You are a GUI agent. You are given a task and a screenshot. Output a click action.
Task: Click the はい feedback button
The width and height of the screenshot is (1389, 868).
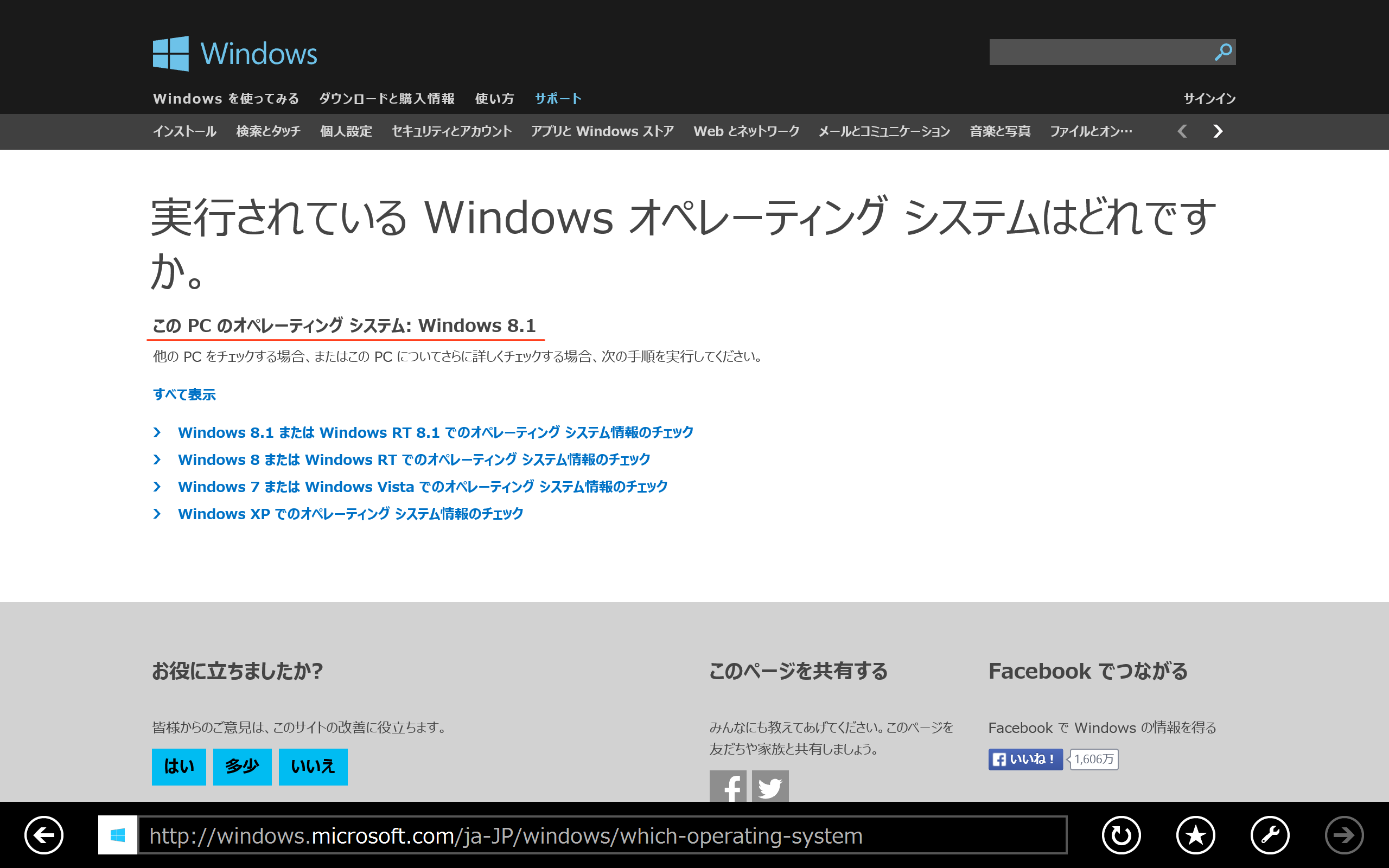[179, 767]
